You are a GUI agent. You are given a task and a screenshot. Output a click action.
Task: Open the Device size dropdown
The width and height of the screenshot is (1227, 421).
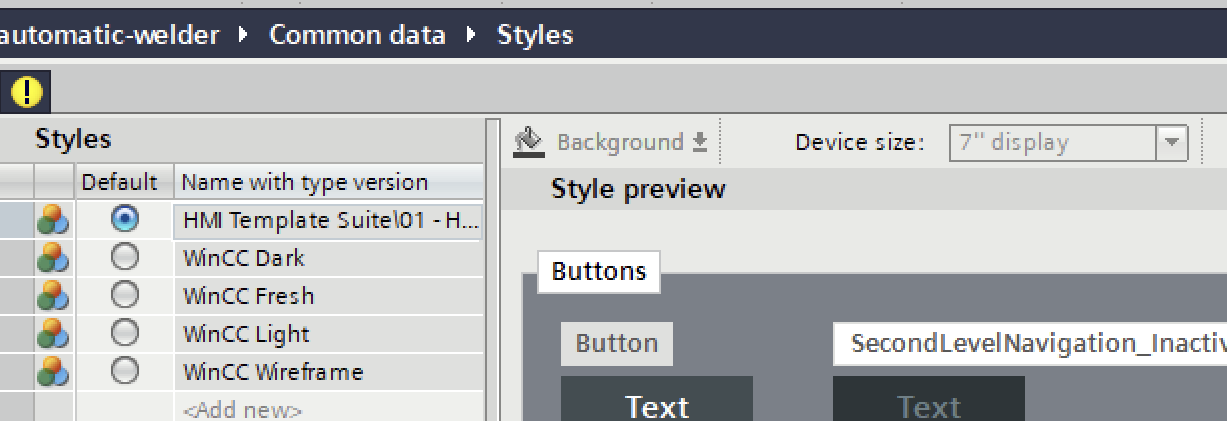point(1171,143)
